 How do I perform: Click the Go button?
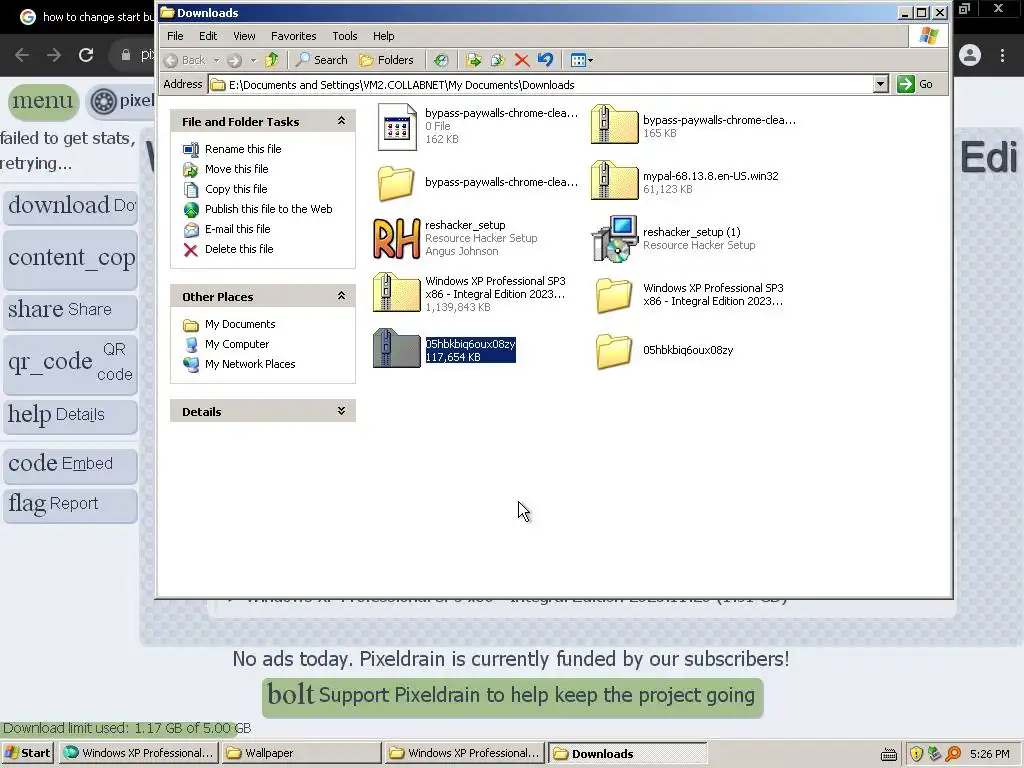click(x=915, y=84)
